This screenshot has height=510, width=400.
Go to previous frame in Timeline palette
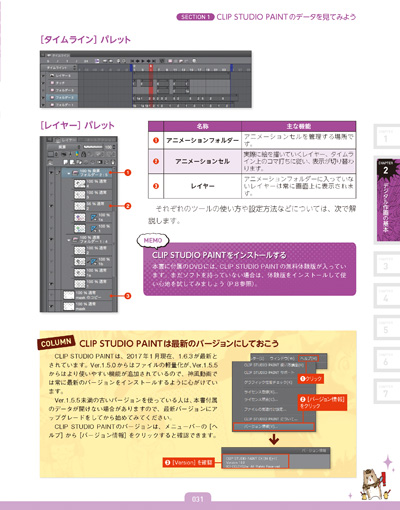point(137,61)
